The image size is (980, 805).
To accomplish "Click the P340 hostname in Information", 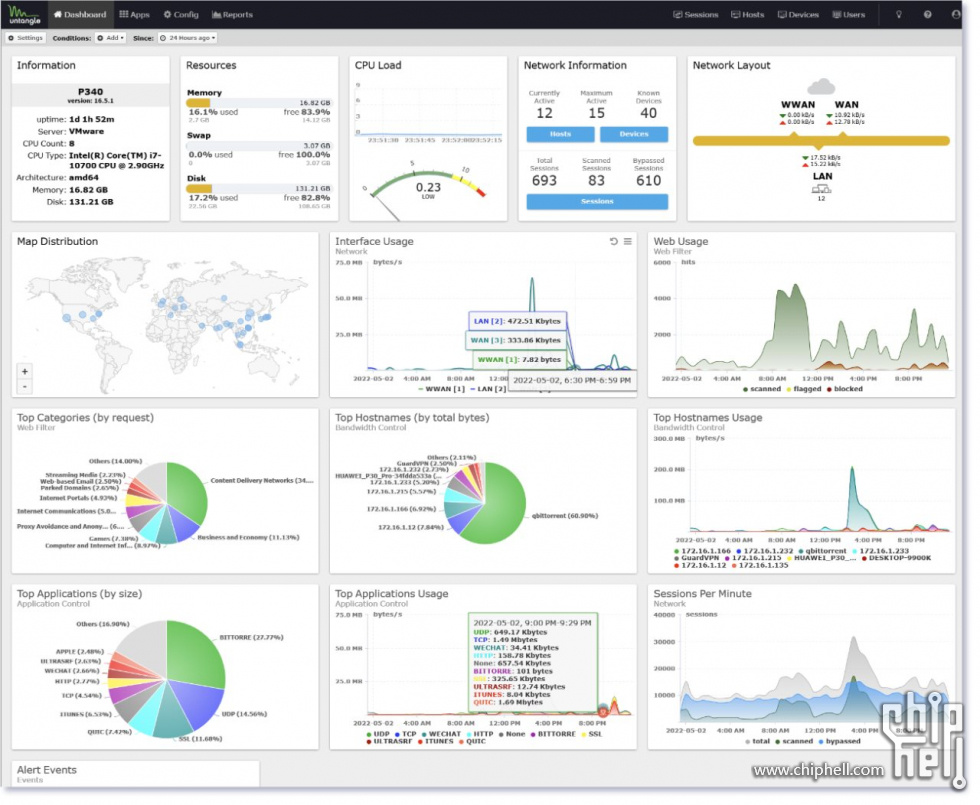I will [91, 91].
